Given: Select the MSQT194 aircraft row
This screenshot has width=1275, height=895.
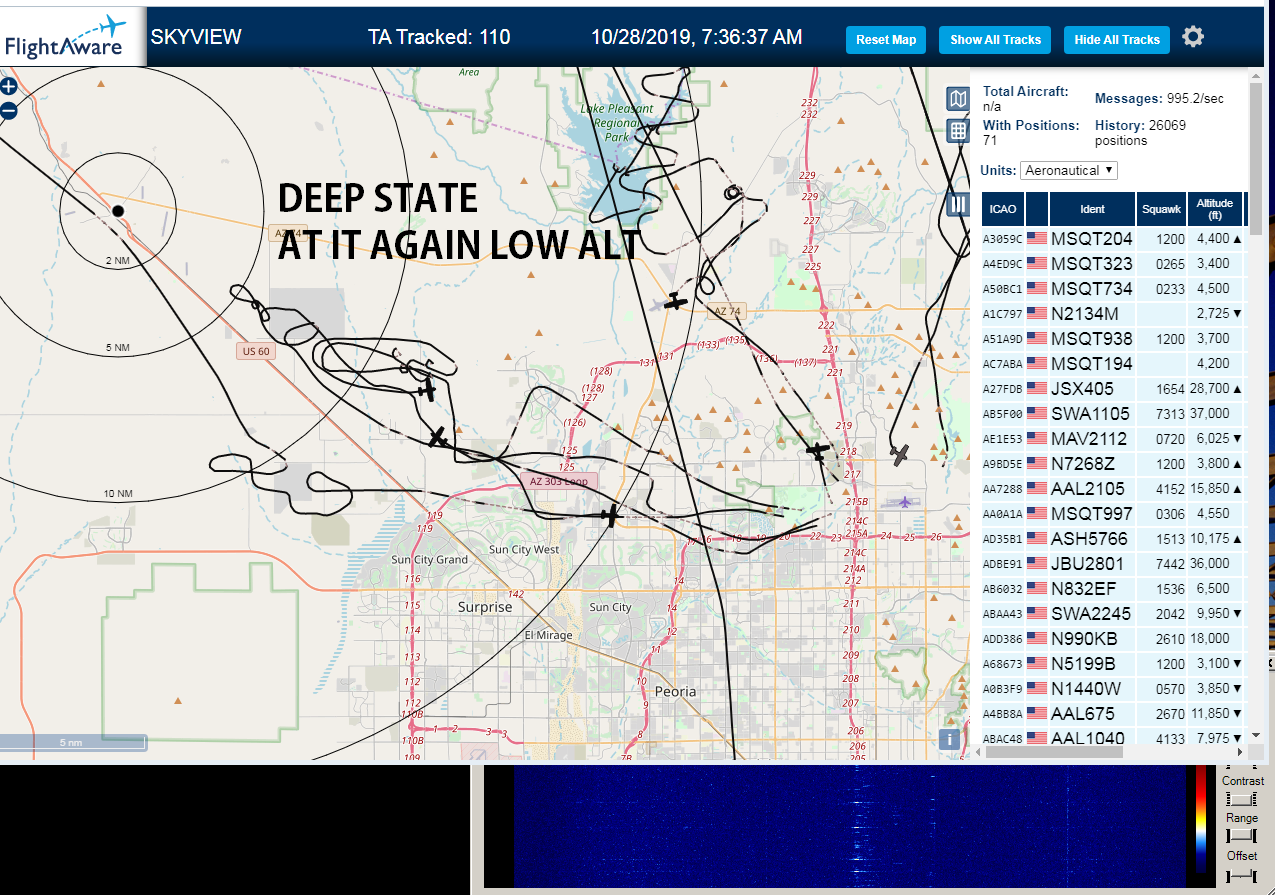Looking at the screenshot, I should (1112, 364).
